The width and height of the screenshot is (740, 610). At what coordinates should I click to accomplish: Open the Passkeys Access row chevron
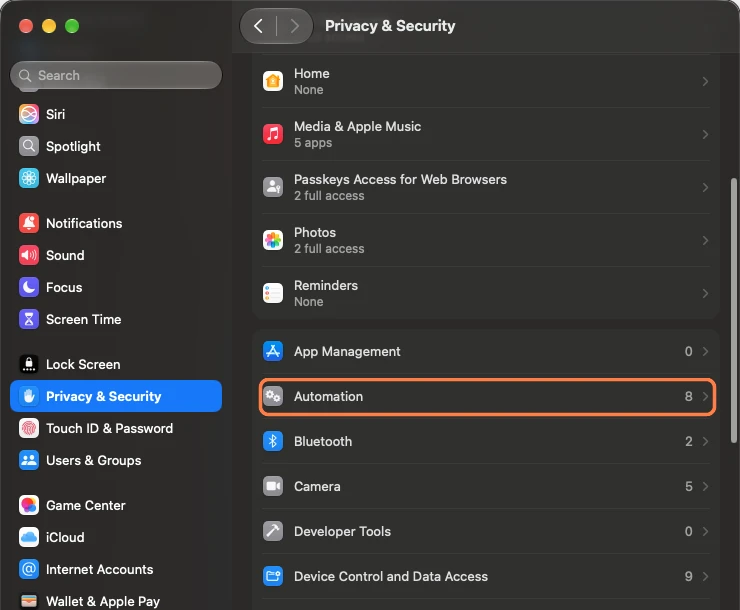coord(705,187)
